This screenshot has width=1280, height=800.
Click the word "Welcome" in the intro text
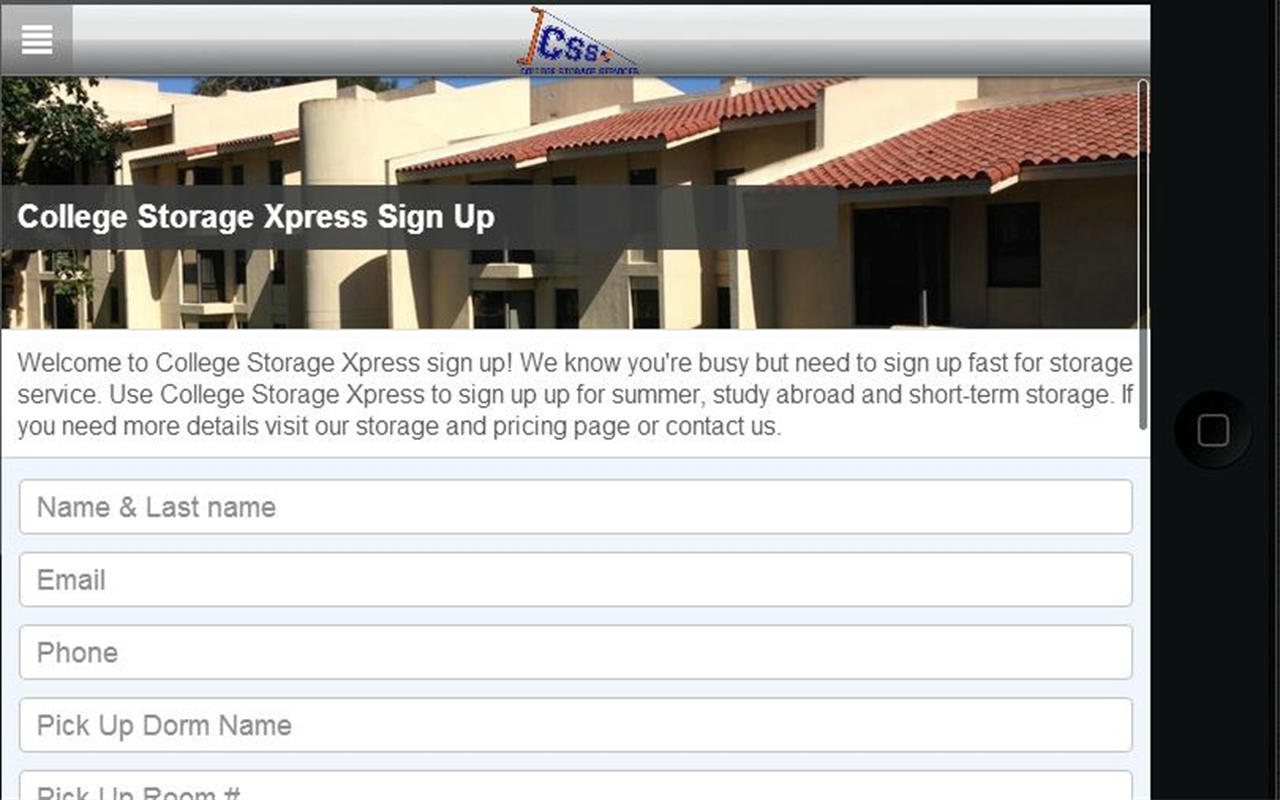64,363
